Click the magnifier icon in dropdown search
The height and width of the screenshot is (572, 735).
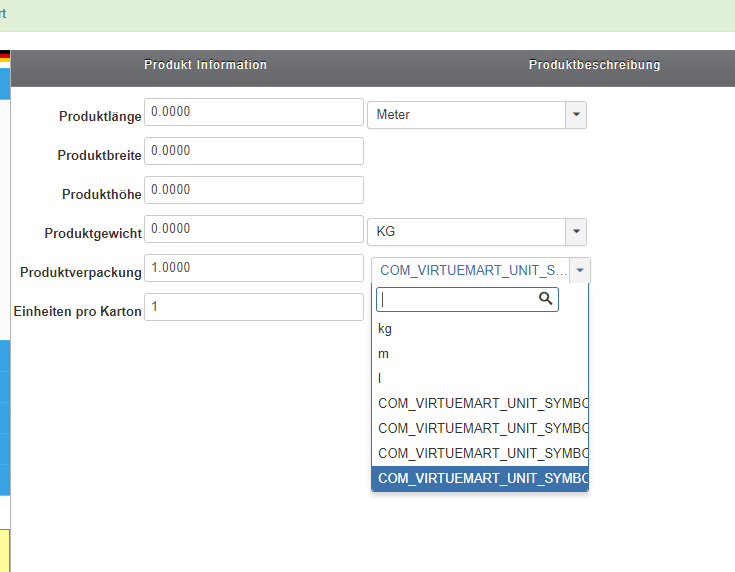point(545,298)
